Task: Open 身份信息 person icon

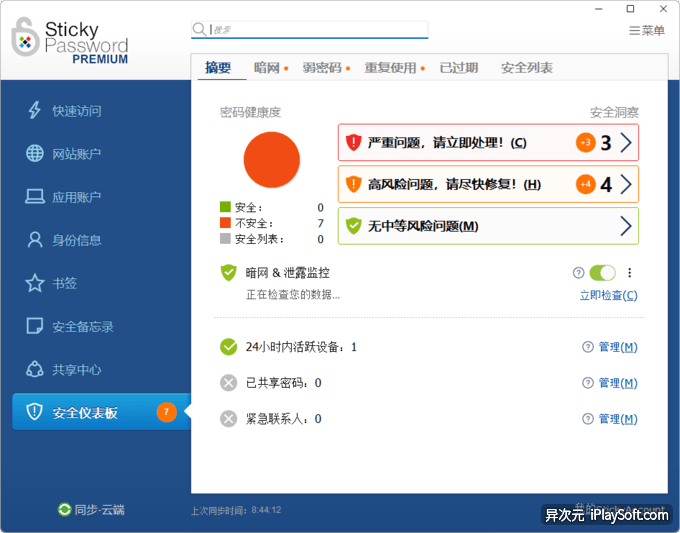Action: click(x=35, y=239)
